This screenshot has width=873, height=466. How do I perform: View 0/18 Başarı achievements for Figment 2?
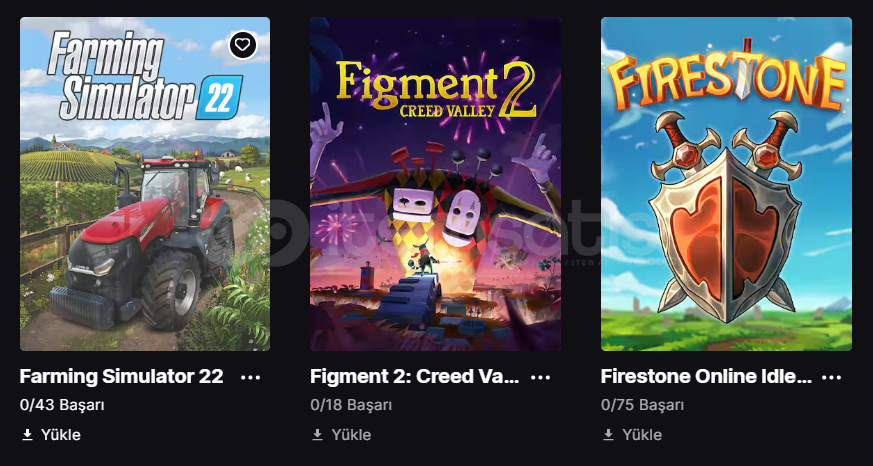(x=351, y=406)
